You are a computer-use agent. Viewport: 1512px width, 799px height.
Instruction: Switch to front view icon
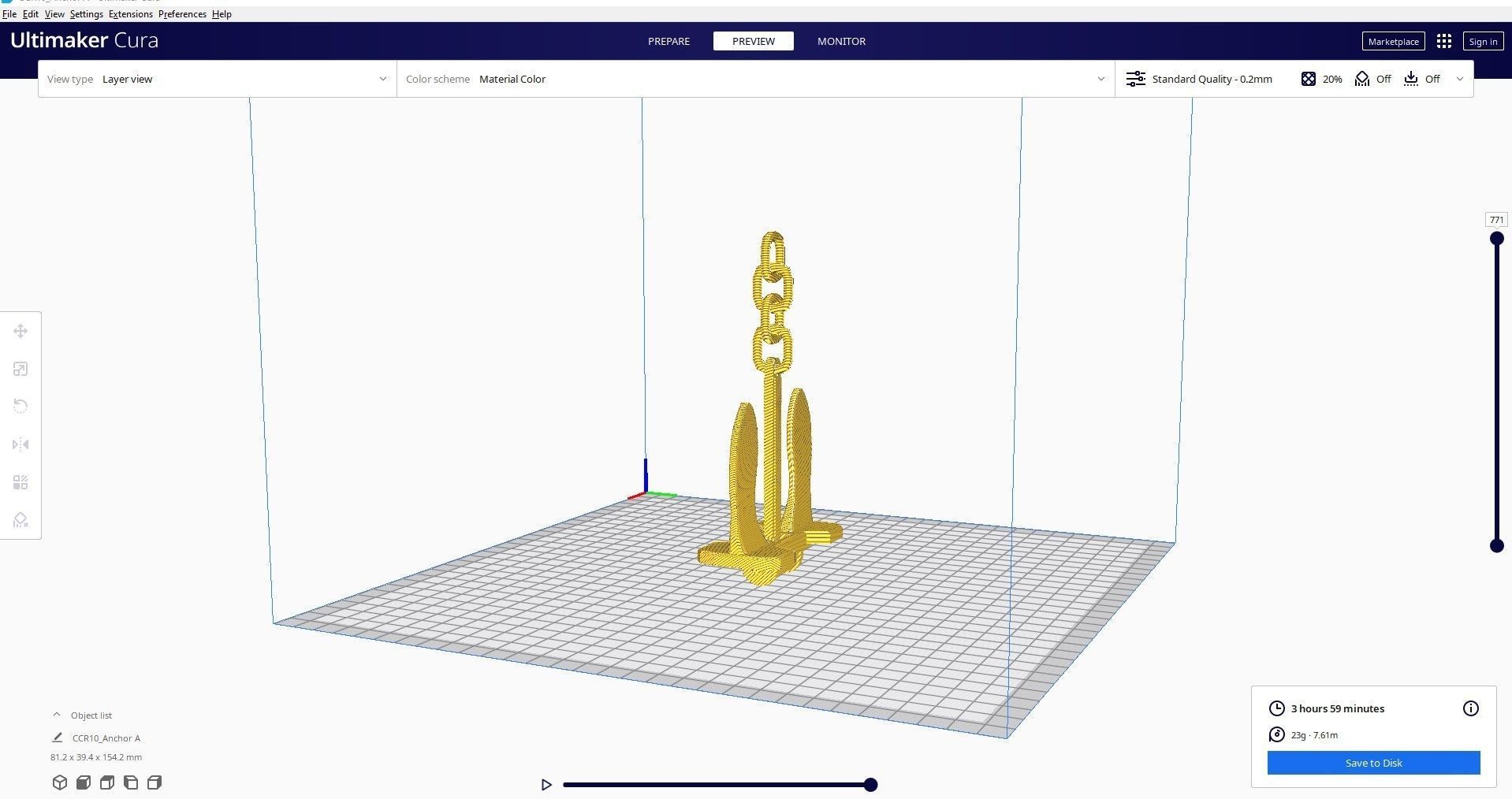point(84,782)
